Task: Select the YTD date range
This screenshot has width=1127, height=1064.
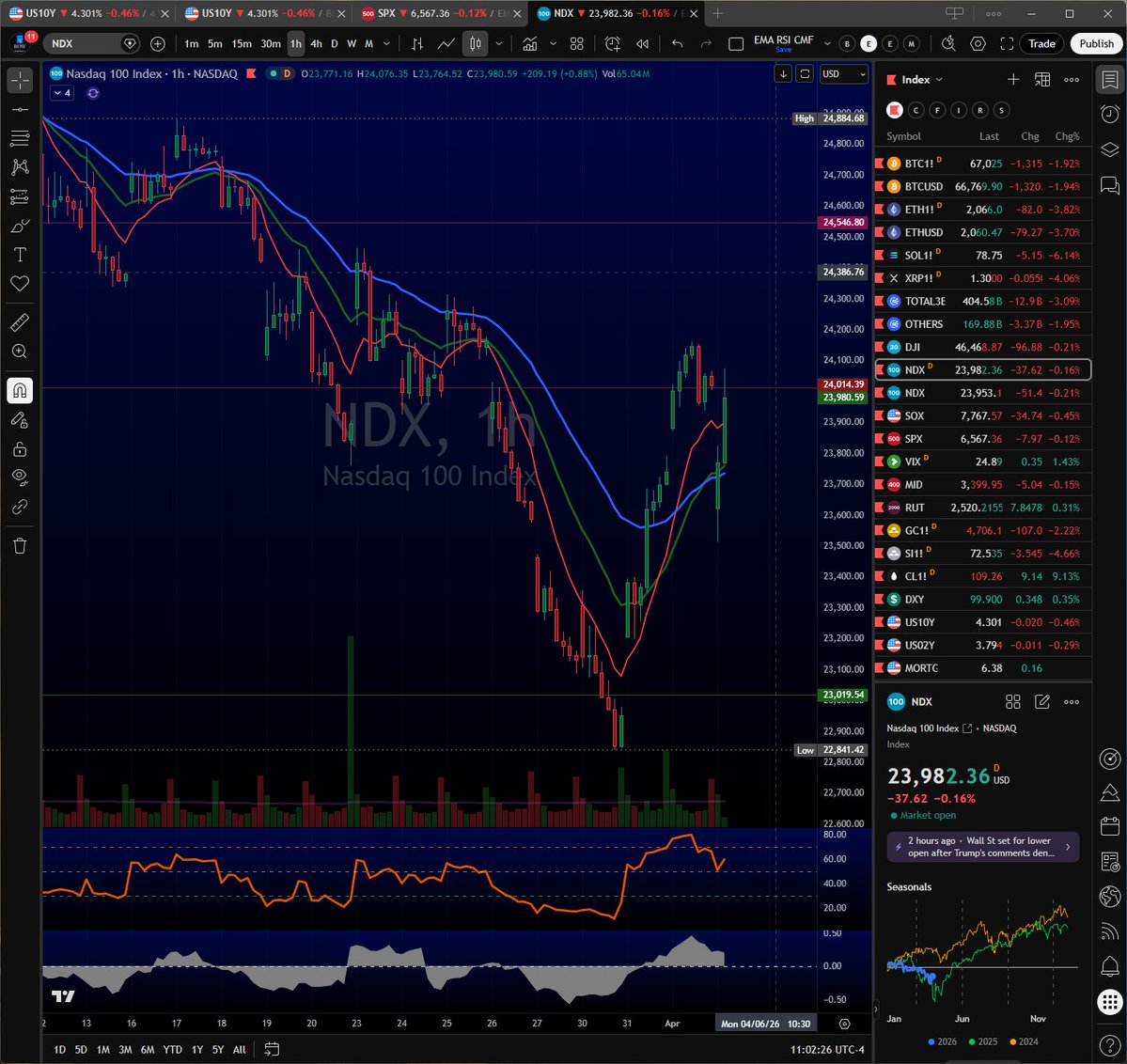Action: pyautogui.click(x=173, y=1050)
